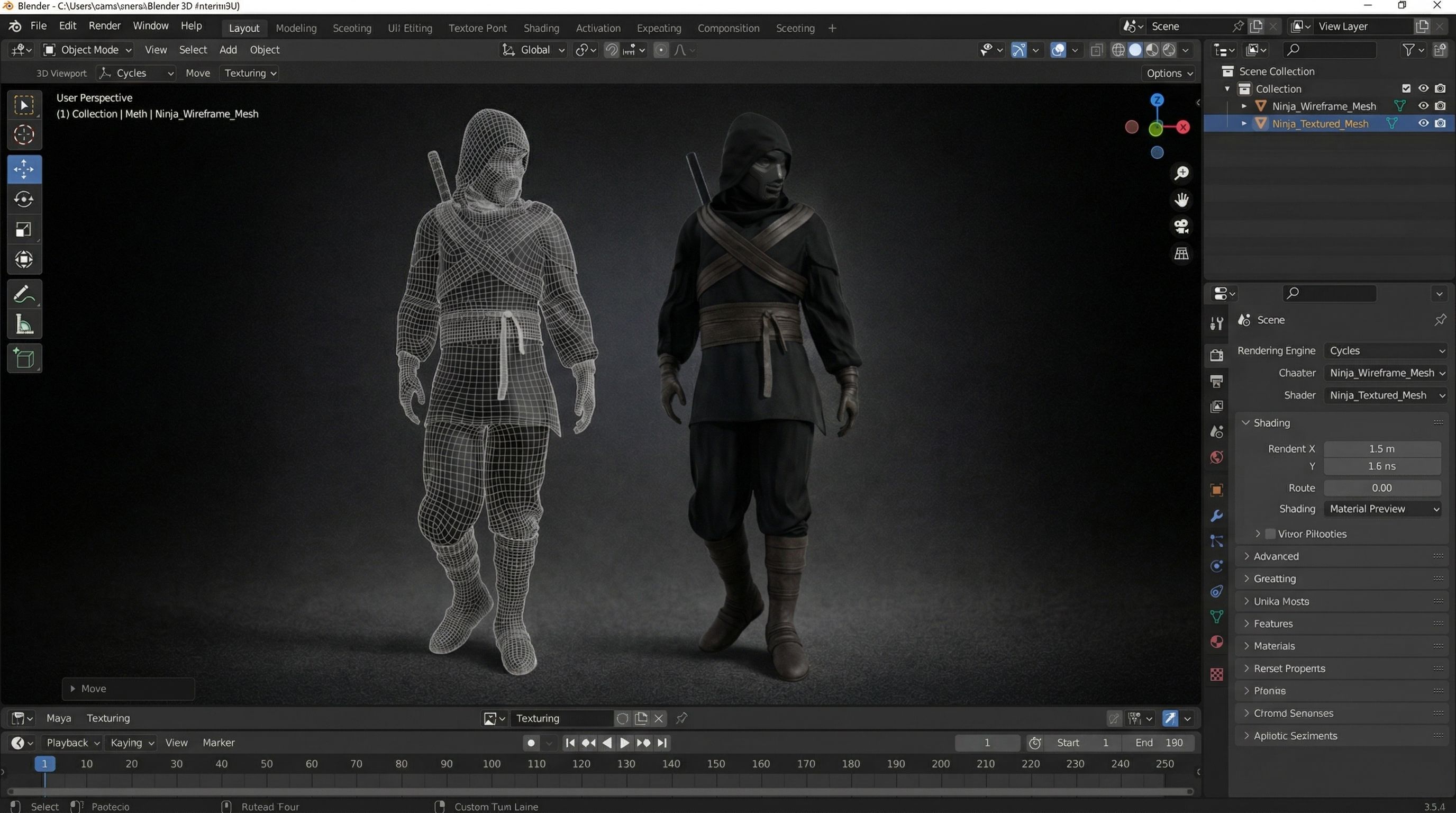
Task: Activate the Move tool
Action: point(24,169)
